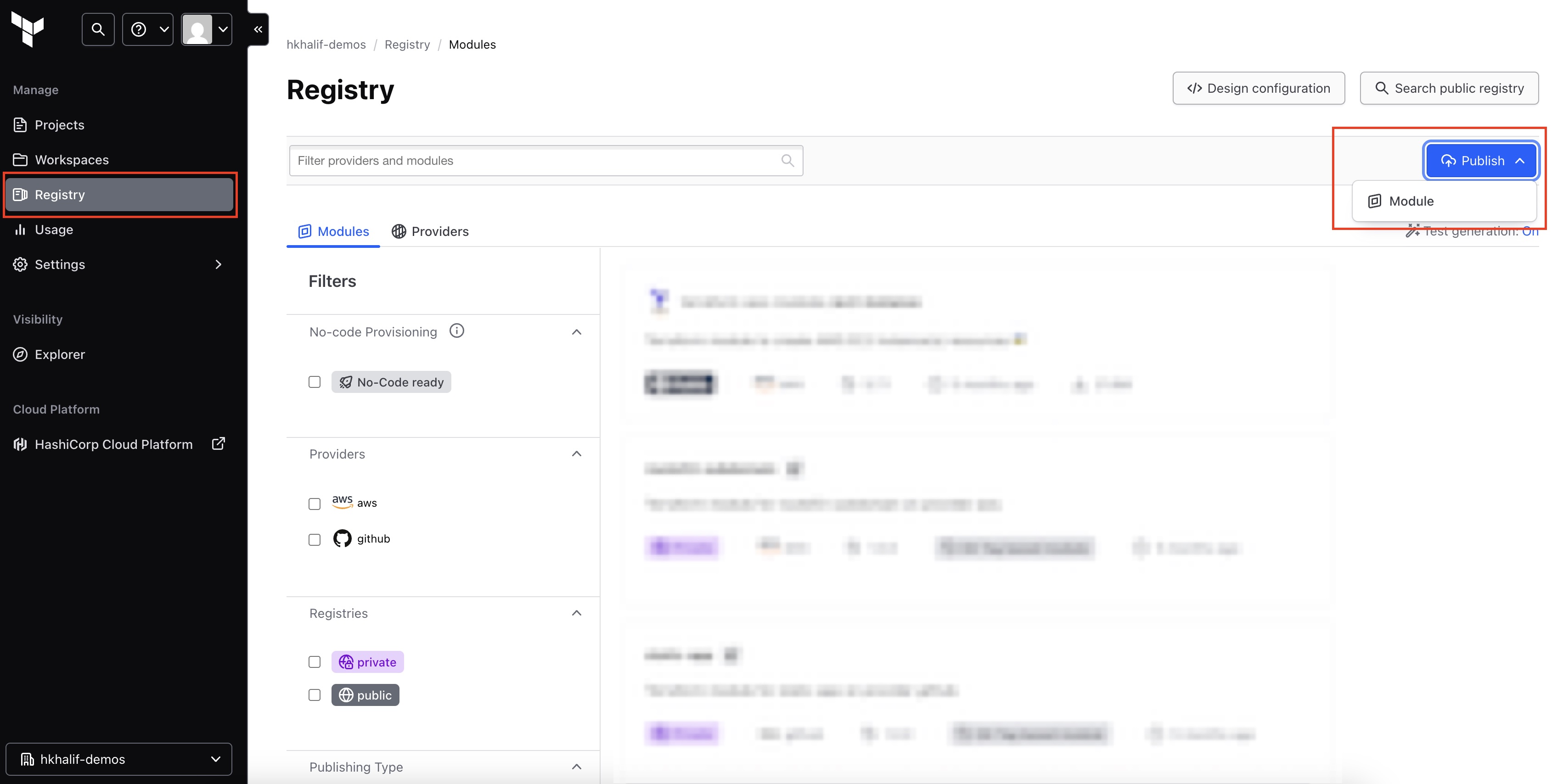Viewport: 1563px width, 784px height.
Task: Click magnifier icon on Search public registry
Action: (x=1382, y=89)
